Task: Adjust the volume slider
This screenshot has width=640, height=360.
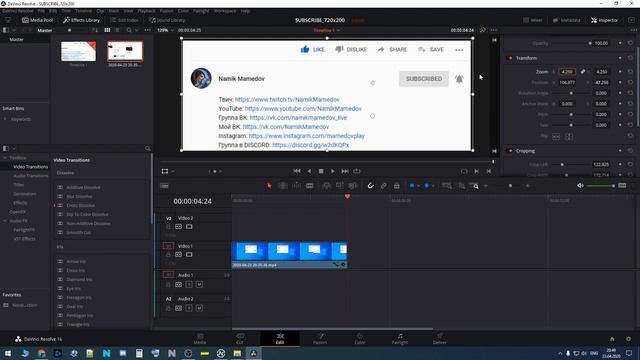Action: pos(601,186)
